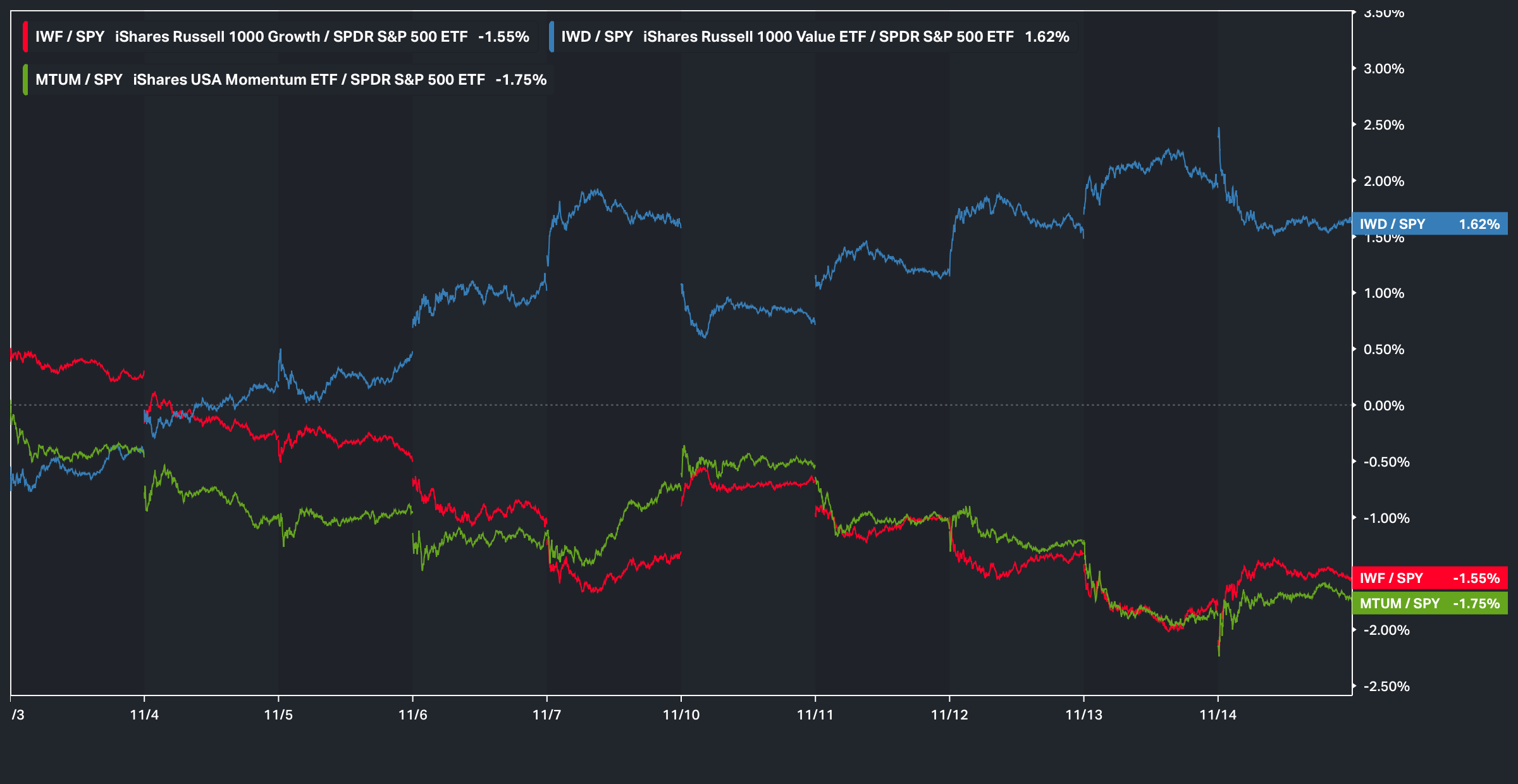Click the 11/10 date label on time axis
This screenshot has height=784, width=1518.
click(681, 714)
